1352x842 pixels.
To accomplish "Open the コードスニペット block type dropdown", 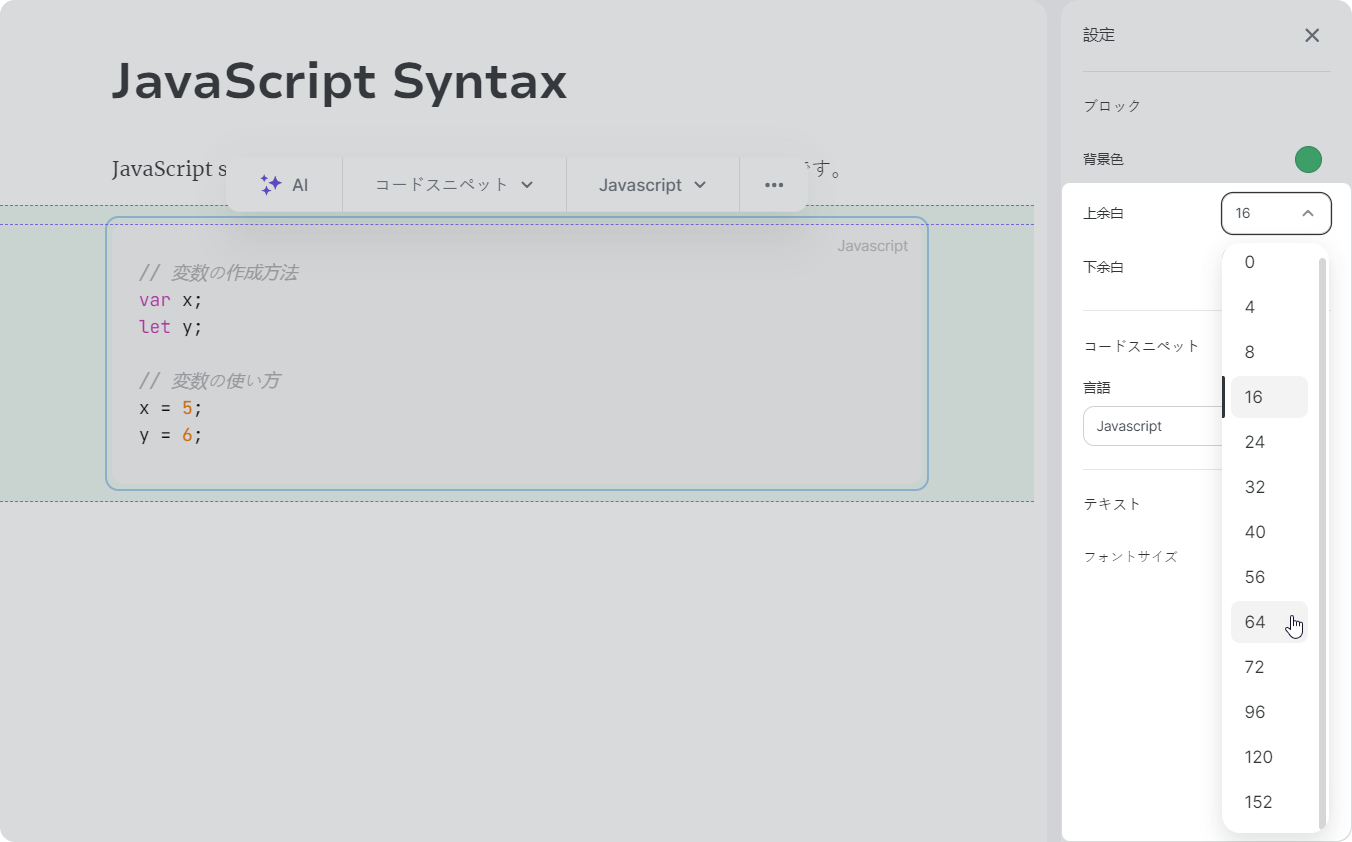I will (454, 185).
